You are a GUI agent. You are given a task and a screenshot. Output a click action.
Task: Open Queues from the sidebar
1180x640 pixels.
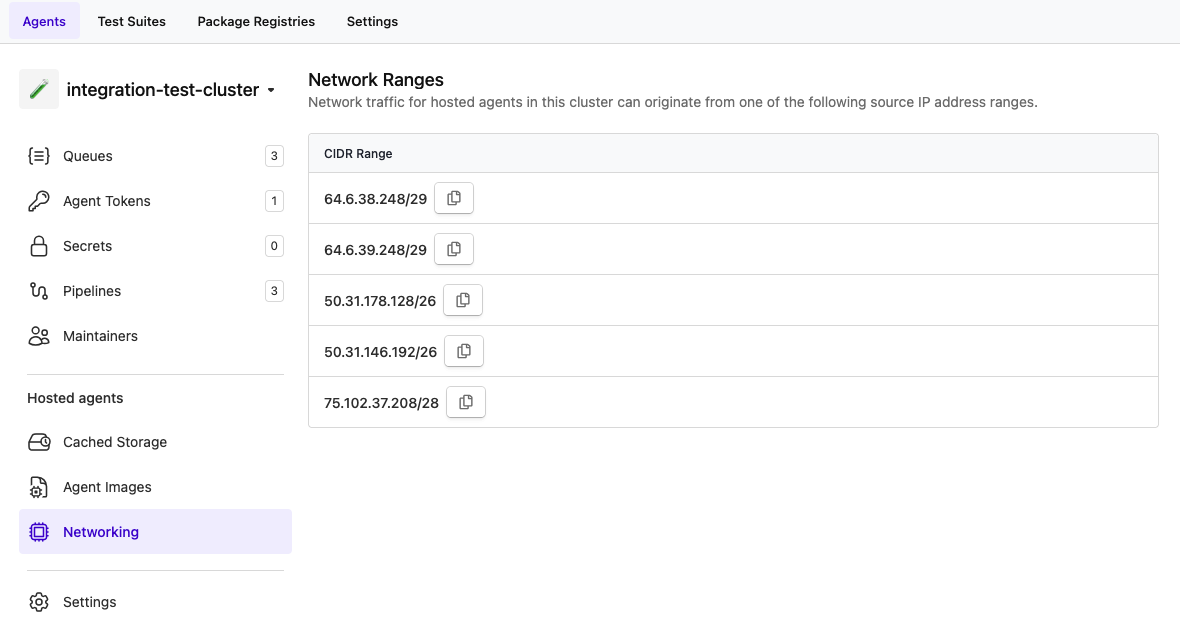[x=88, y=156]
